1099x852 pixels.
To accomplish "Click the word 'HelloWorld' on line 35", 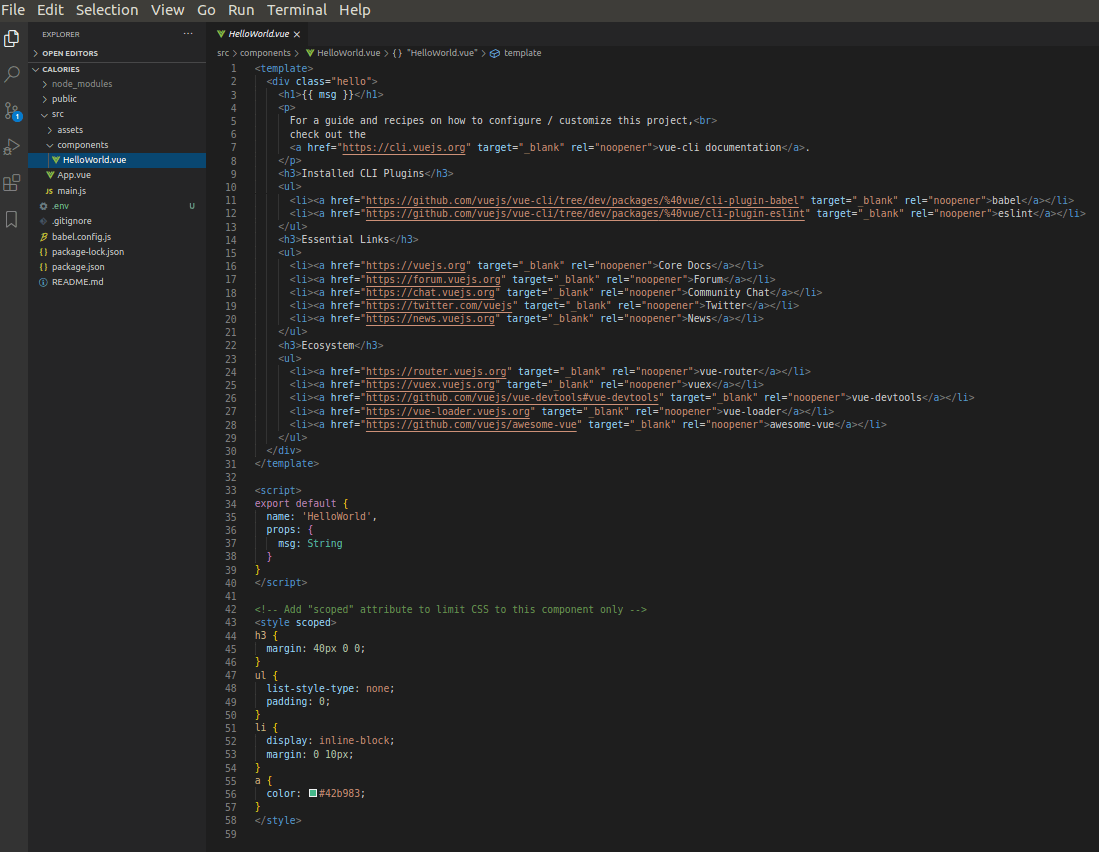I will tap(336, 516).
